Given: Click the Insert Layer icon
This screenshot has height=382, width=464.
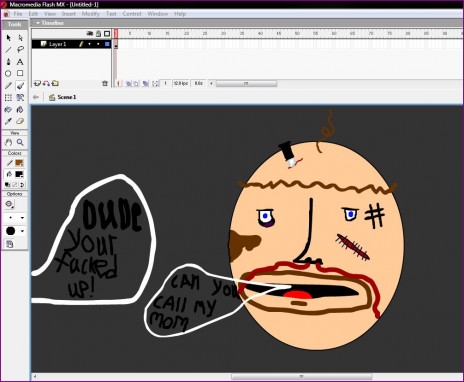Looking at the screenshot, I should tap(37, 83).
